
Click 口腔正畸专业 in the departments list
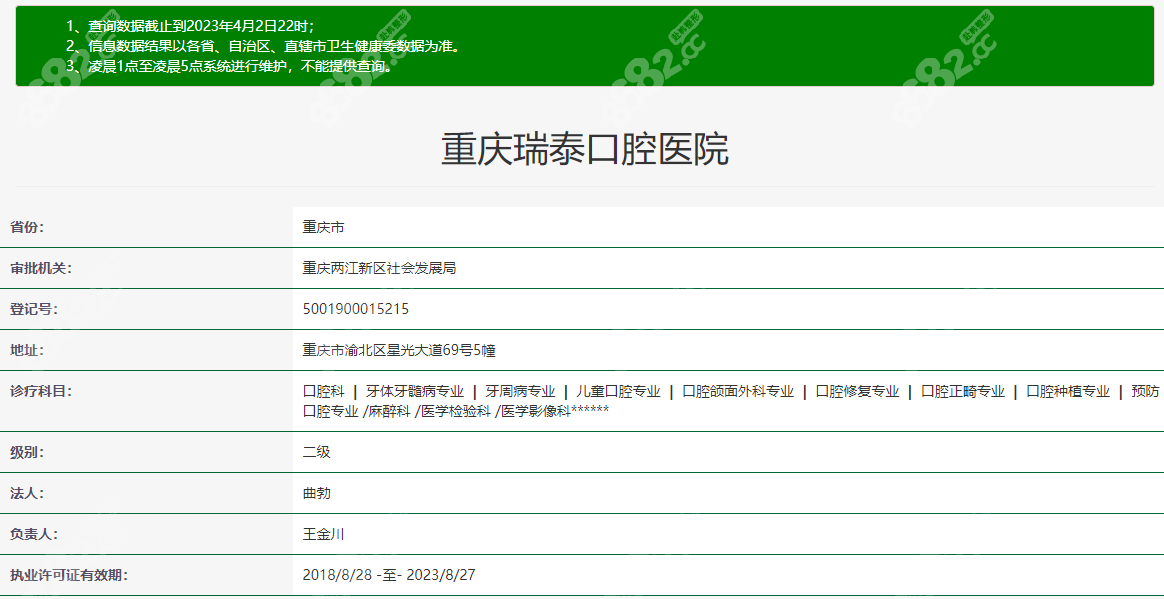coord(963,391)
